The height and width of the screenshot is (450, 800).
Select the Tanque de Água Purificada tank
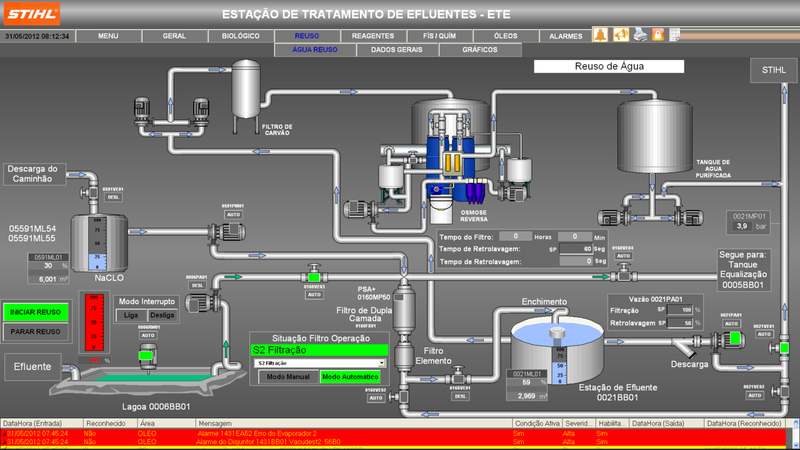click(655, 138)
